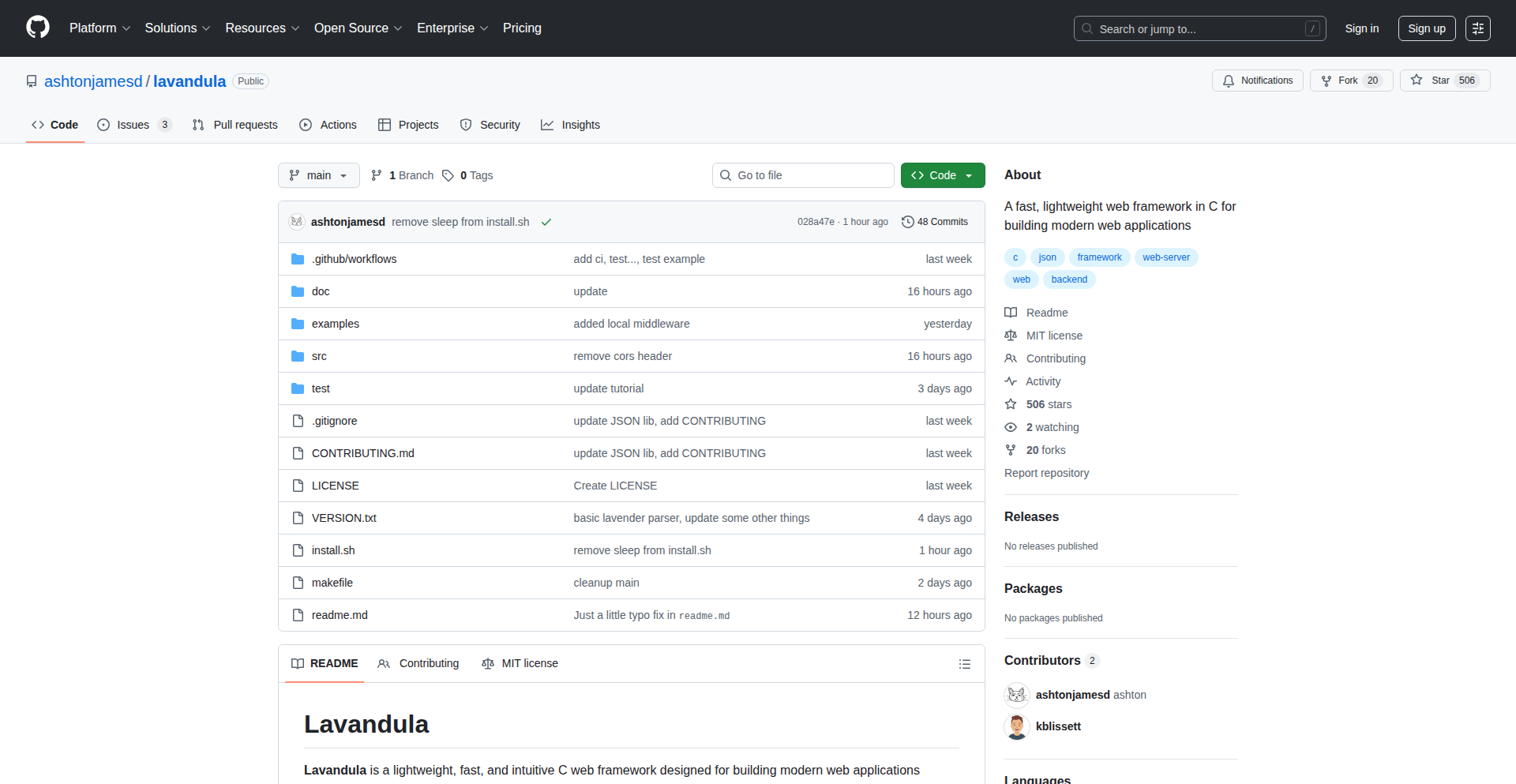
Task: Click the tags icon next to 0 Tags
Action: [x=448, y=175]
